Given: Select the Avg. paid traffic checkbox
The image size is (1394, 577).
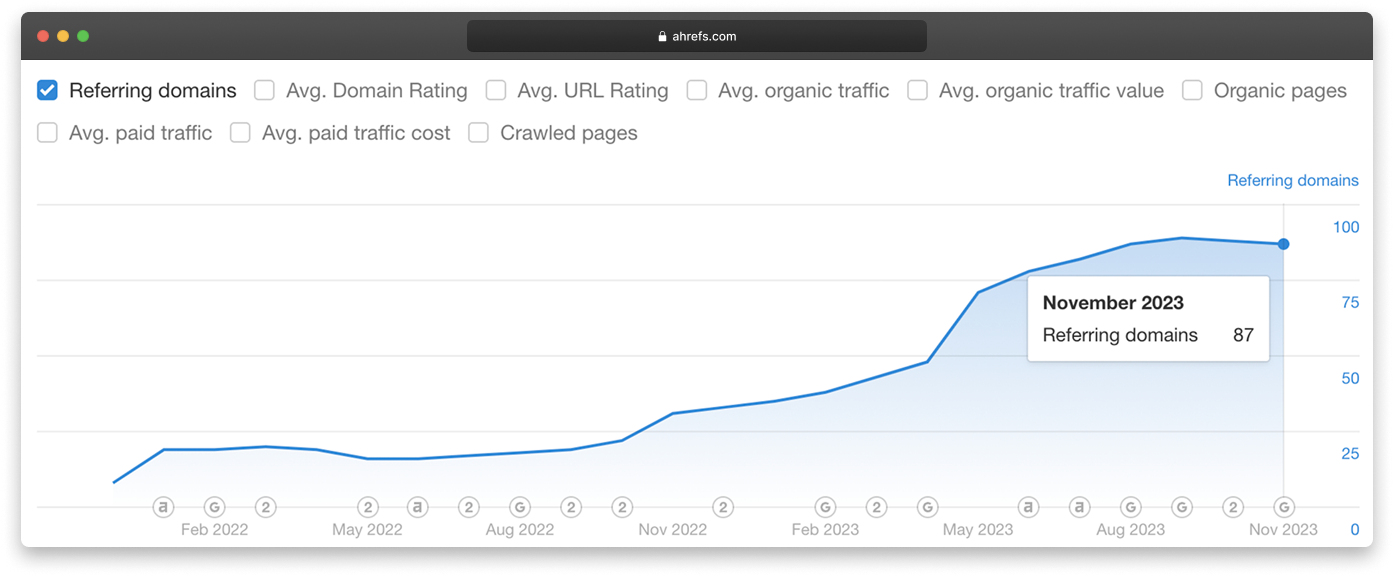Looking at the screenshot, I should (x=47, y=133).
